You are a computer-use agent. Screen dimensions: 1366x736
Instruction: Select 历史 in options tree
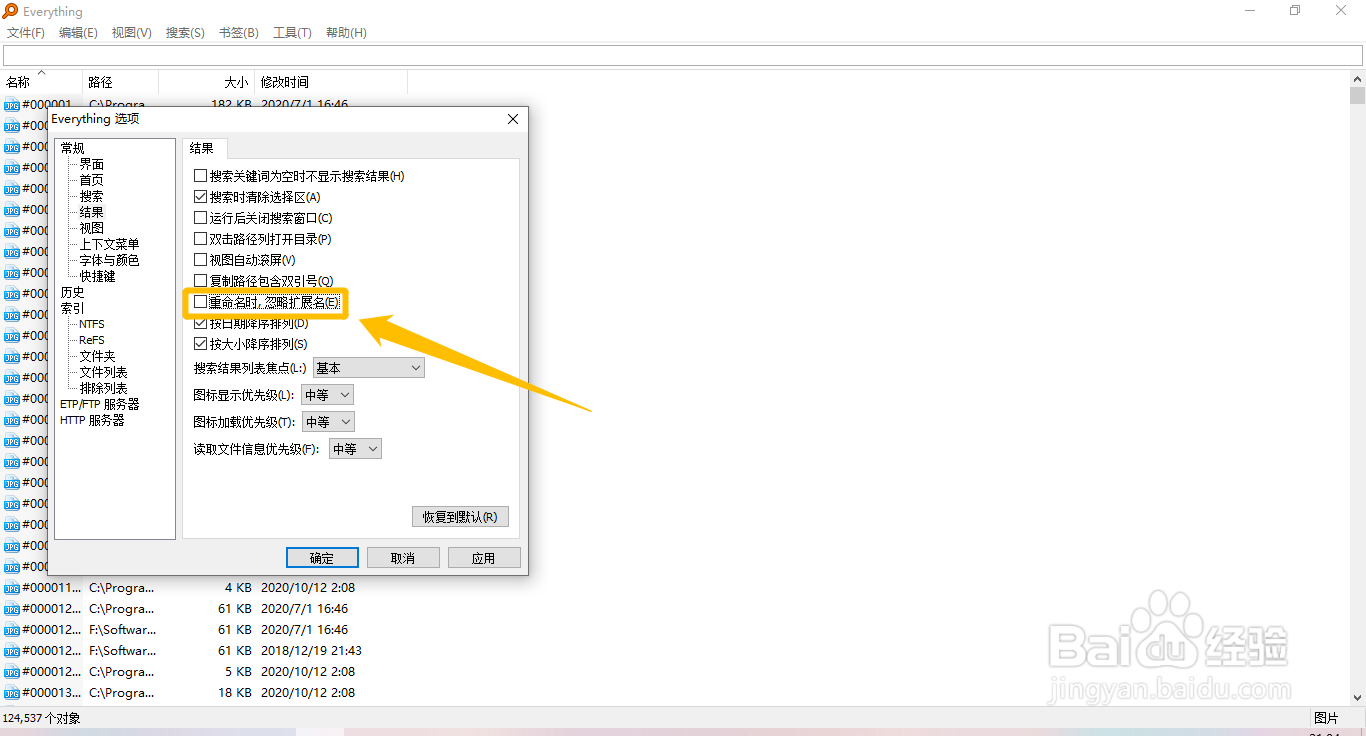click(73, 292)
